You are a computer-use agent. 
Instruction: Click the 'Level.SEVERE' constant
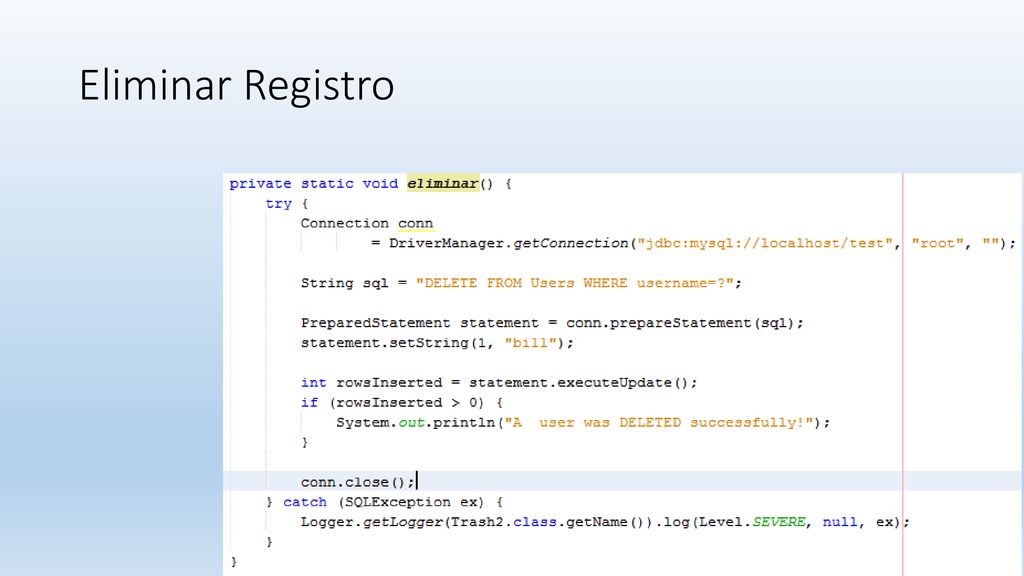[x=752, y=522]
